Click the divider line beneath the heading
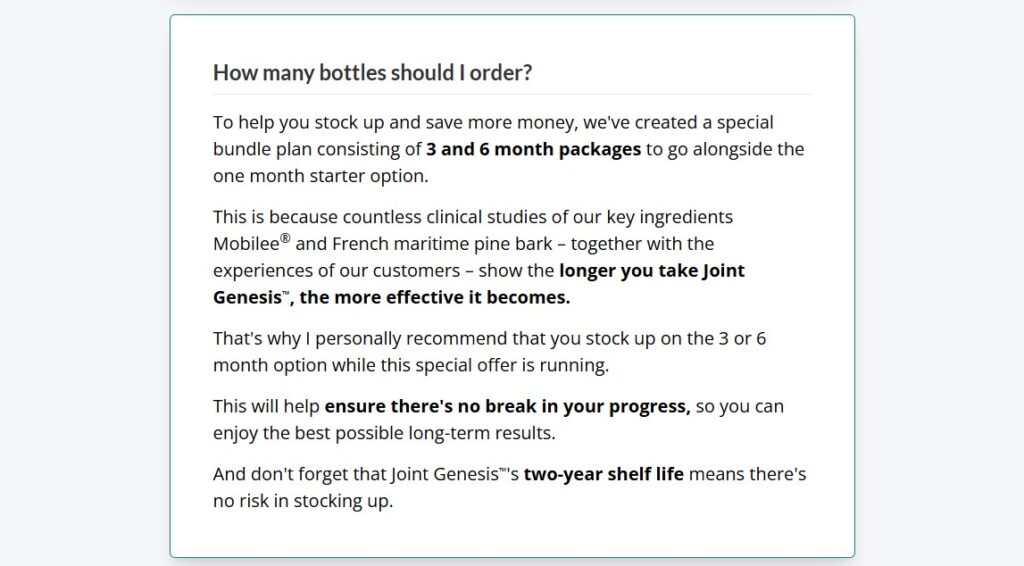 512,94
